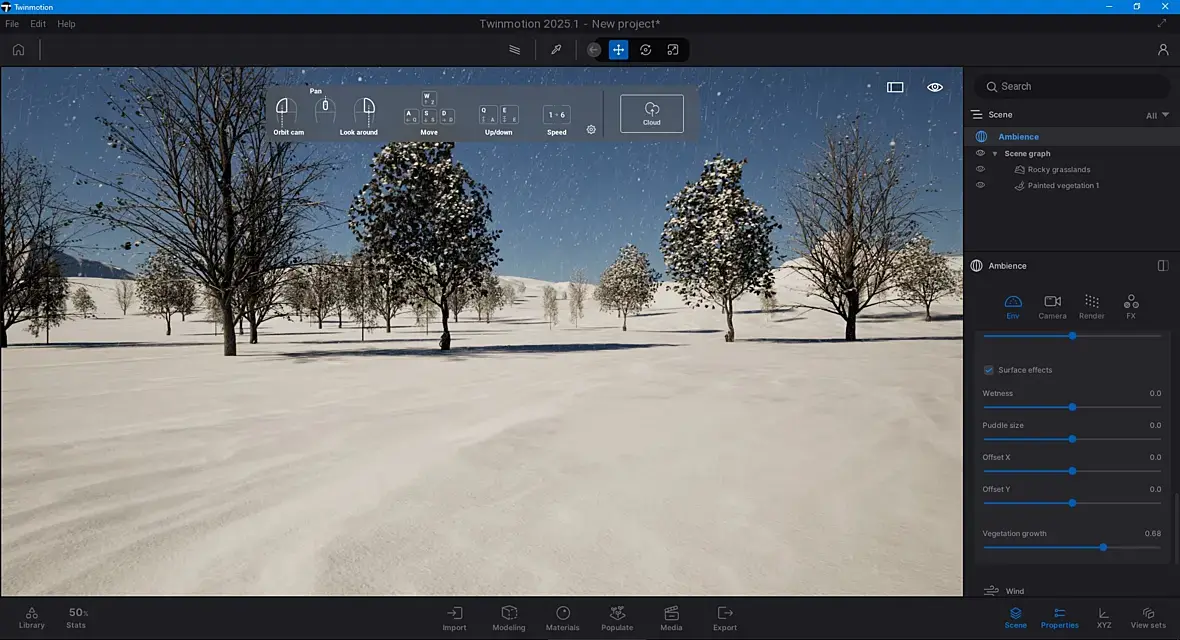
Task: Select Rocky grasslands item
Action: coord(1058,169)
